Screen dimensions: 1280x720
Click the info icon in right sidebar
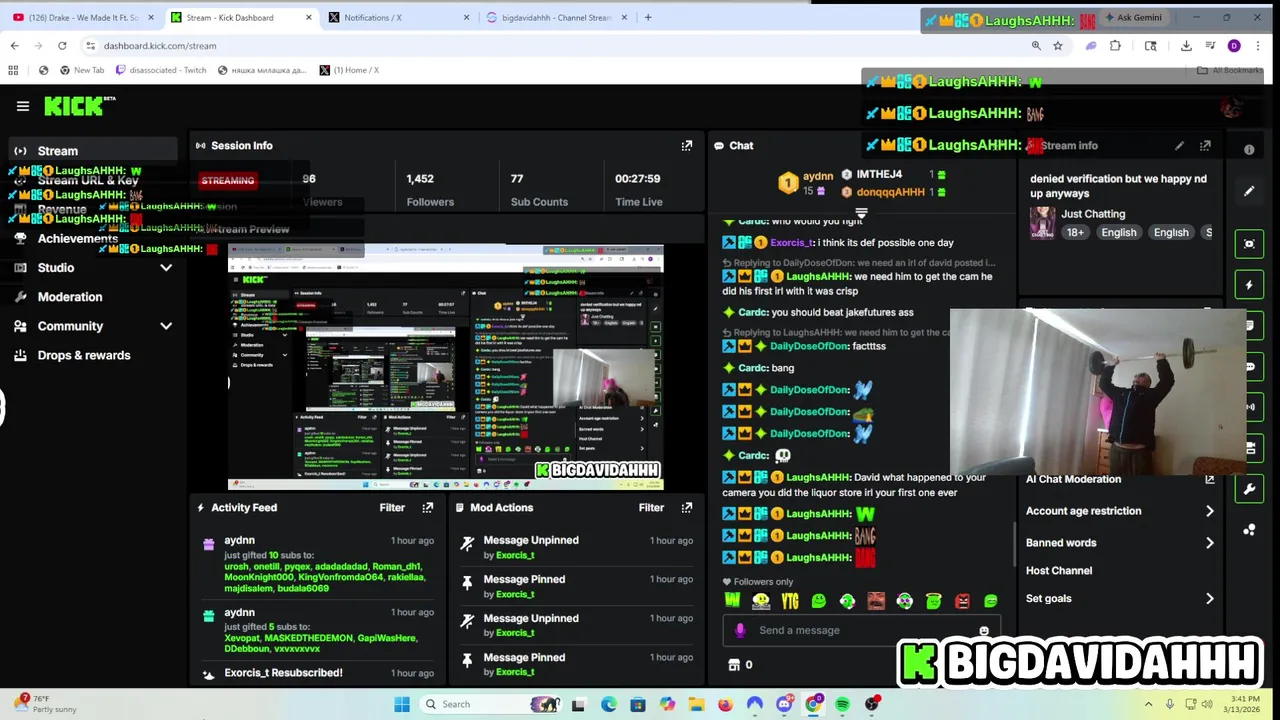point(1249,150)
